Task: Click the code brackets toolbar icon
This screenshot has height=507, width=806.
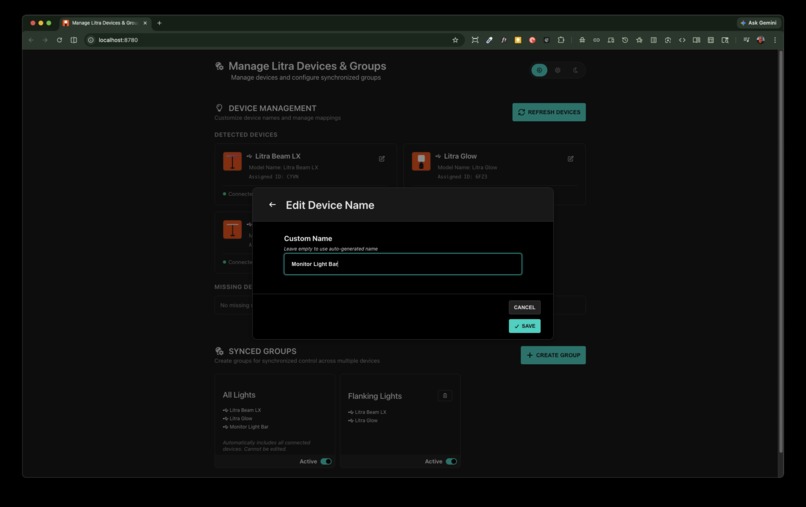Action: (x=682, y=40)
